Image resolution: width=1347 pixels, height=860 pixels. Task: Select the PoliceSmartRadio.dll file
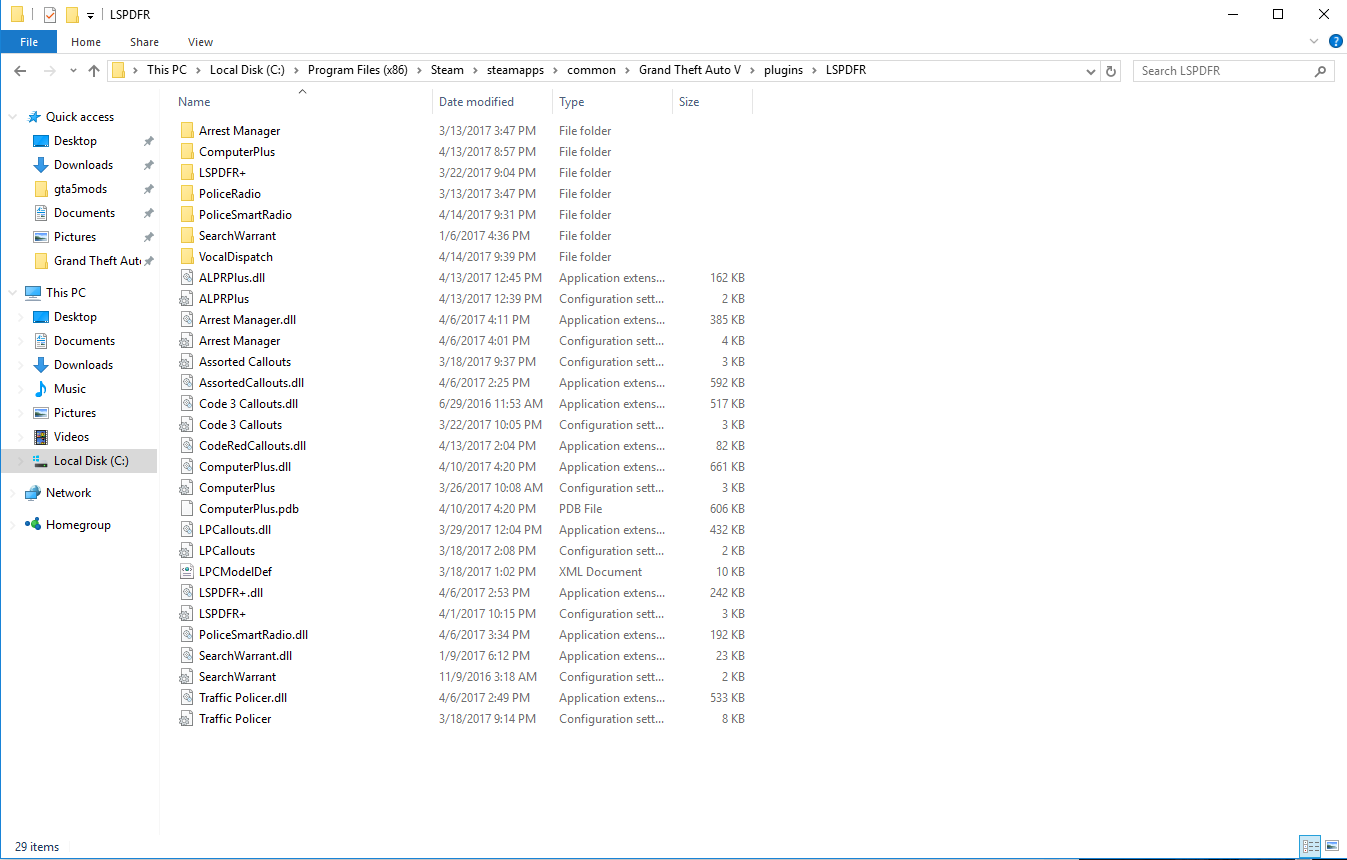[253, 635]
